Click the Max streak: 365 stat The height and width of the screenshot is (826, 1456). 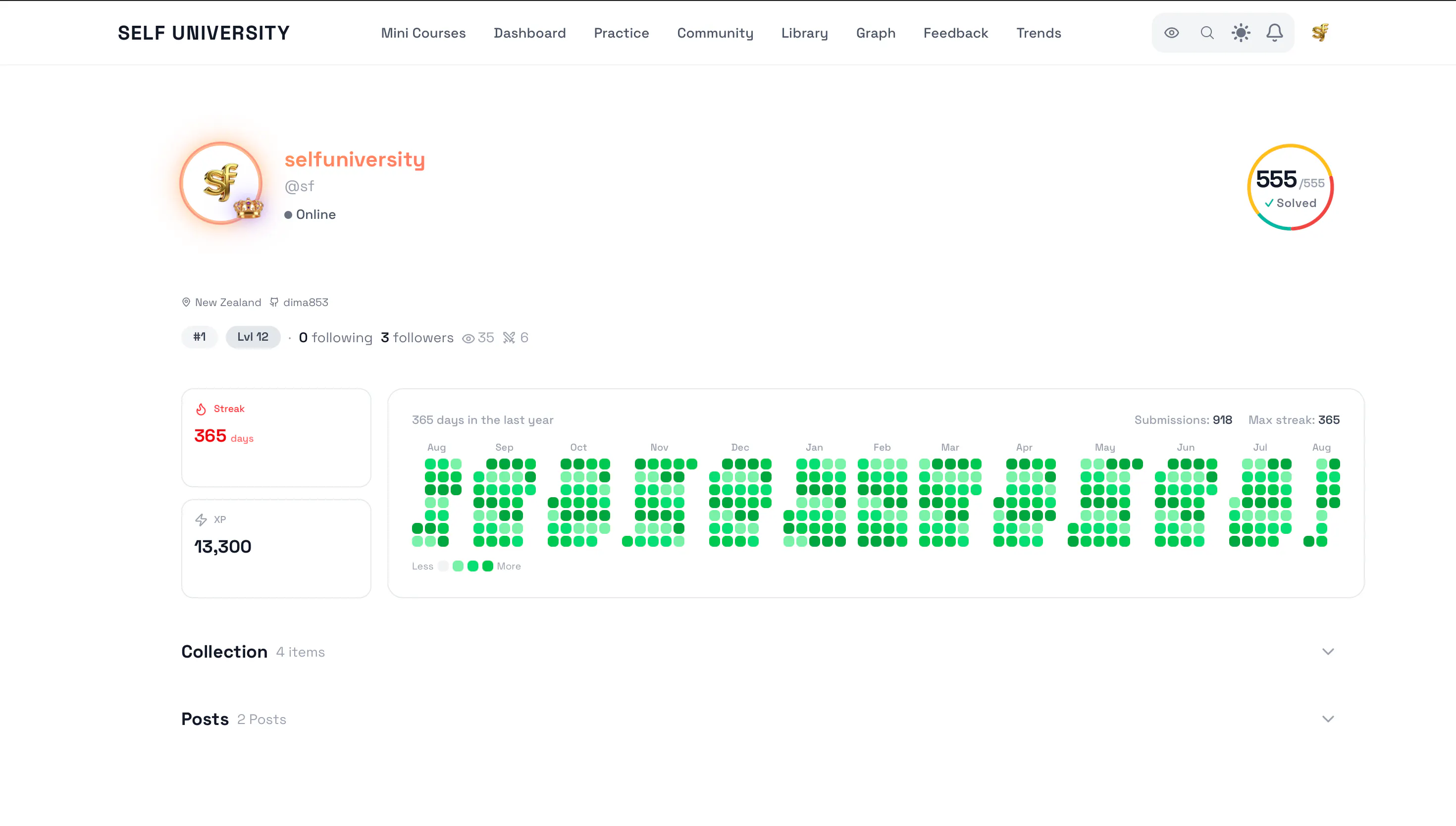[1293, 420]
